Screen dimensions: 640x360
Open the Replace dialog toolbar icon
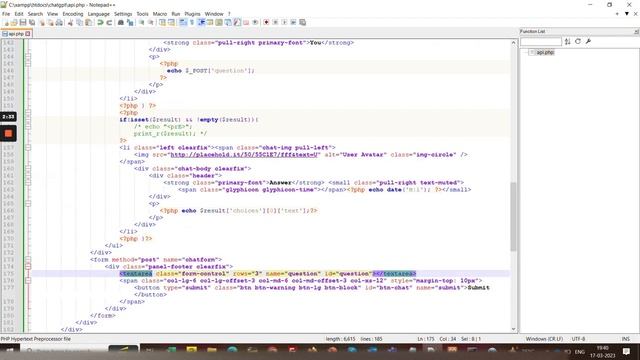[130, 22]
